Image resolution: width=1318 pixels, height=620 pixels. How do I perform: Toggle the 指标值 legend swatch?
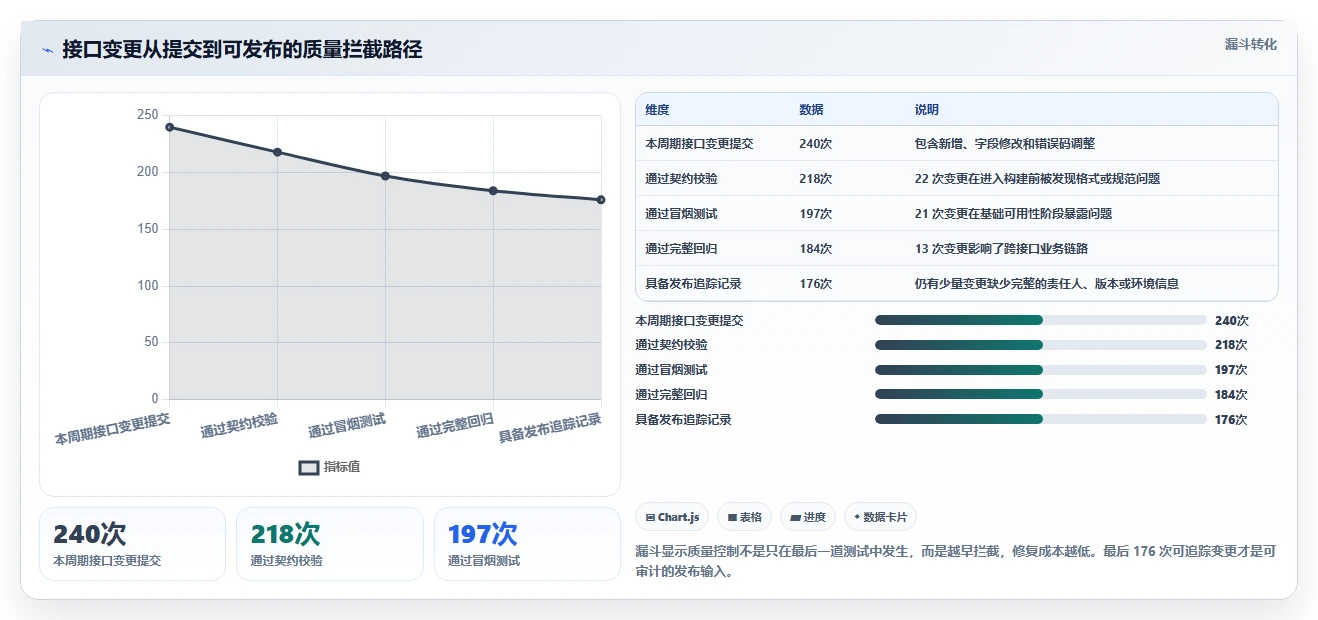[309, 467]
